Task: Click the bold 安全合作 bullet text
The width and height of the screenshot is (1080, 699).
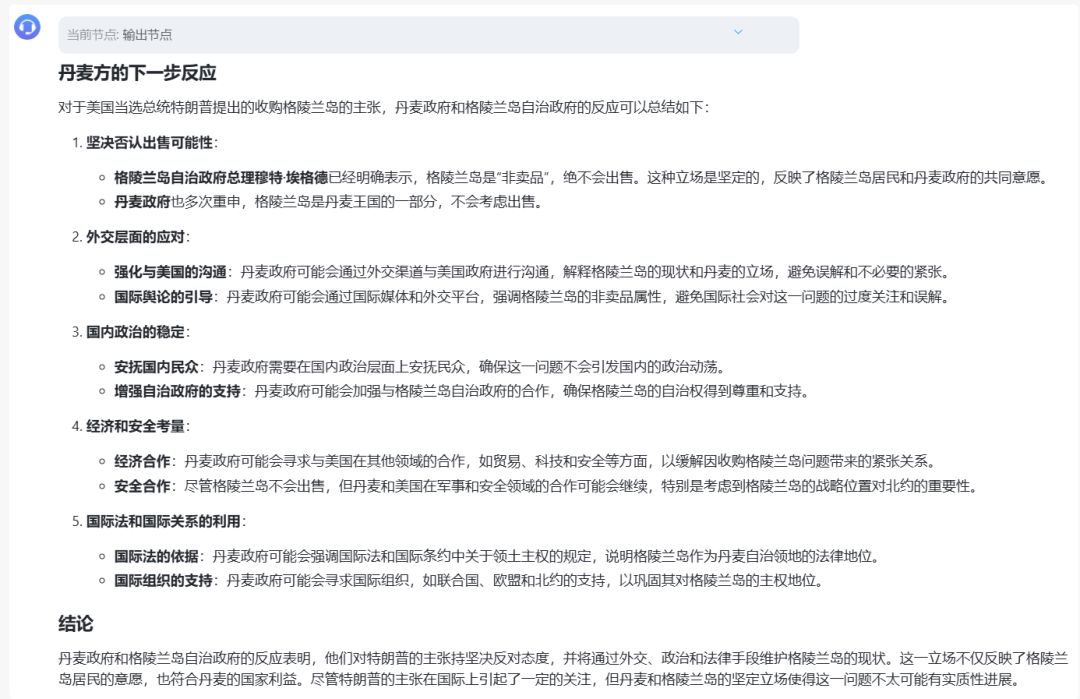Action: click(x=142, y=486)
